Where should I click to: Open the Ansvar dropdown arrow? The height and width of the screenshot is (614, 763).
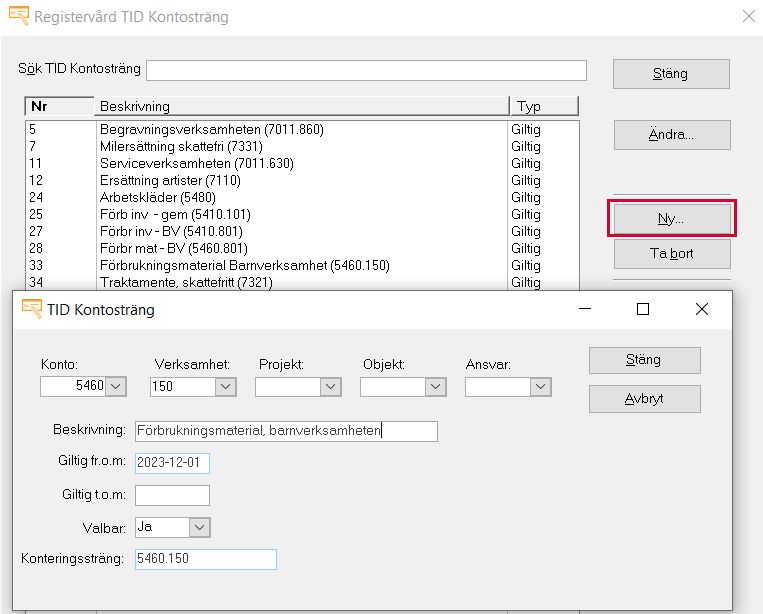tap(541, 386)
